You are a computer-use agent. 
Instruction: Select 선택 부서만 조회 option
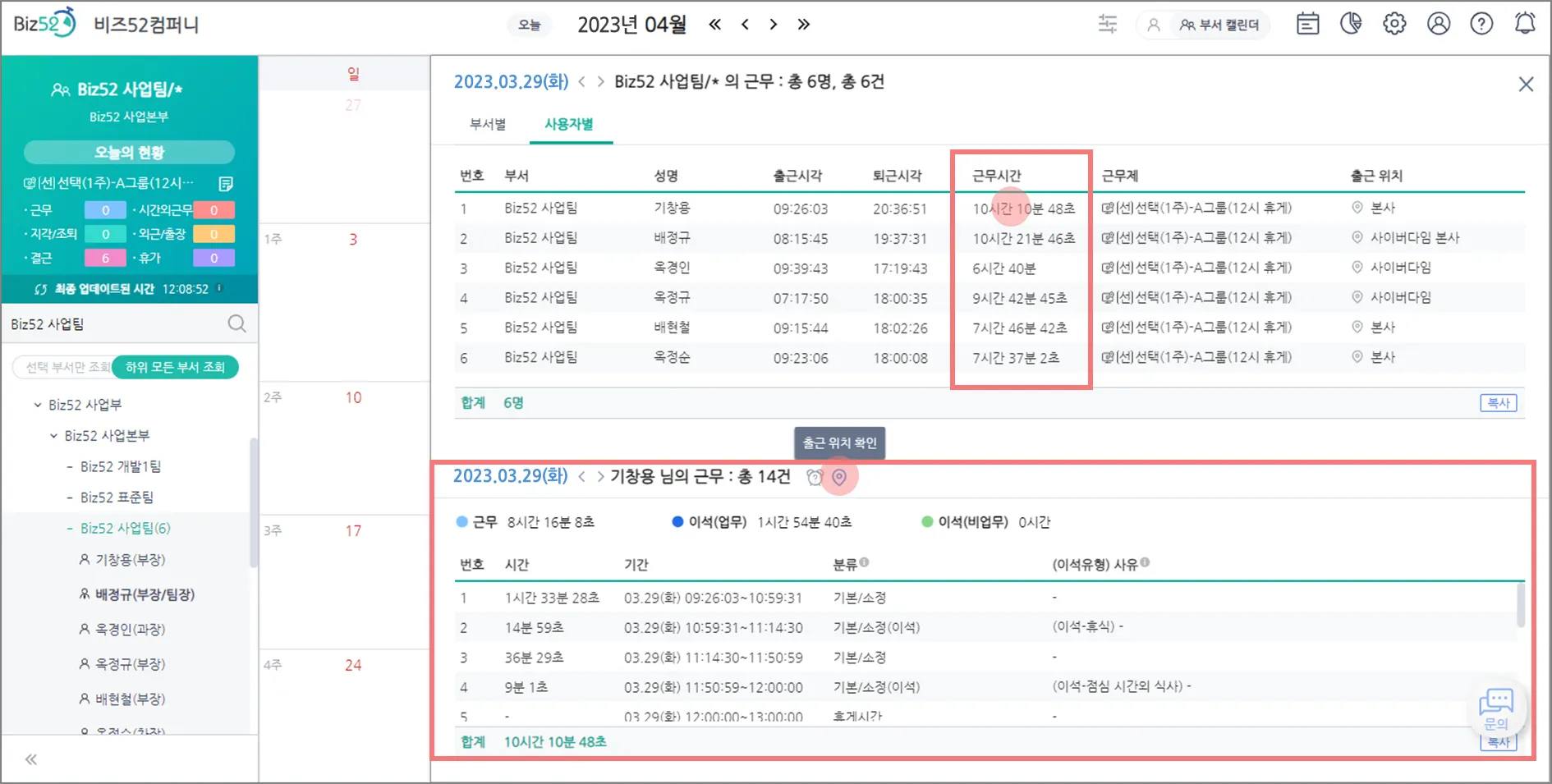(x=67, y=367)
